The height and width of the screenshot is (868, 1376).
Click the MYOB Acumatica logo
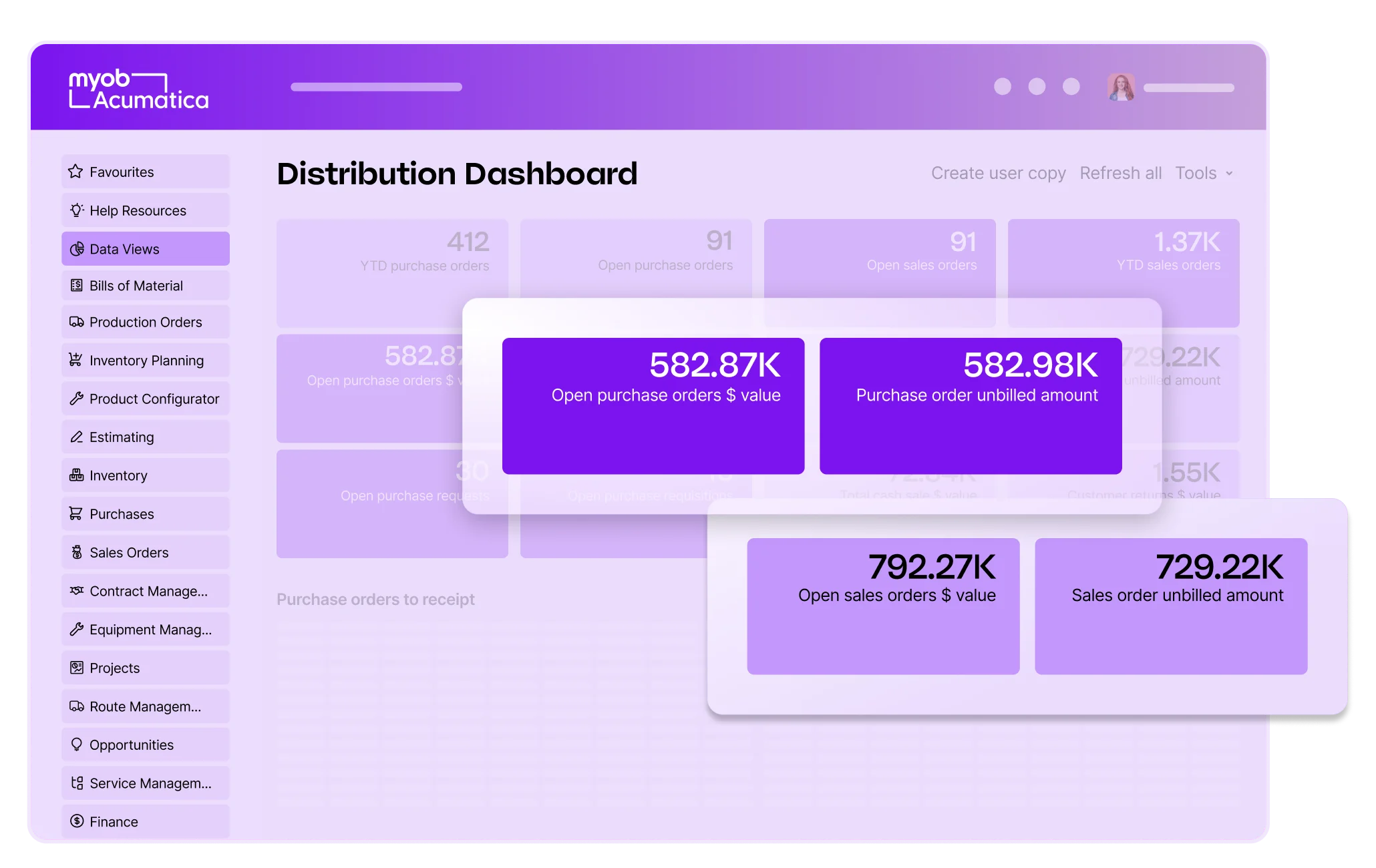coord(138,90)
